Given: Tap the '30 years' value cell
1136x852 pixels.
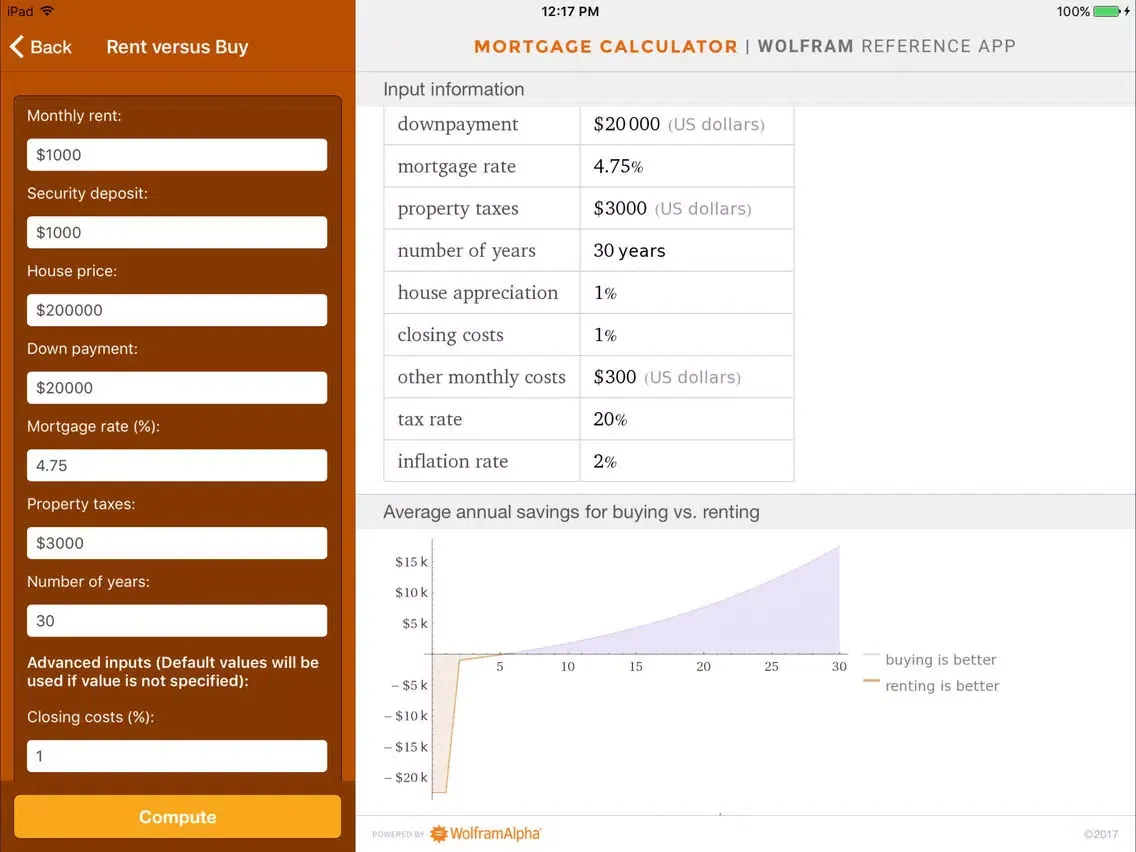Looking at the screenshot, I should pyautogui.click(x=687, y=251).
